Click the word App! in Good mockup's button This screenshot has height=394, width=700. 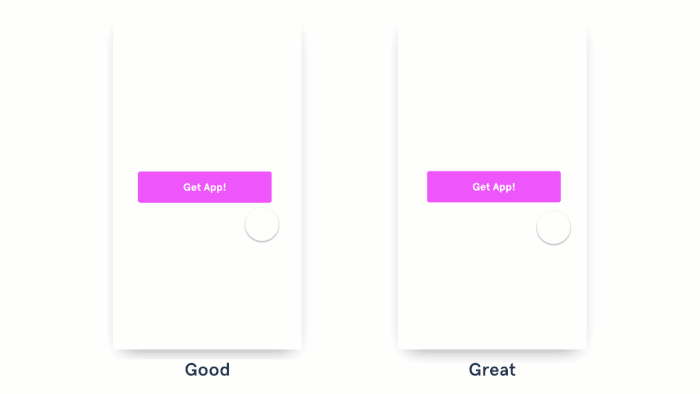215,187
